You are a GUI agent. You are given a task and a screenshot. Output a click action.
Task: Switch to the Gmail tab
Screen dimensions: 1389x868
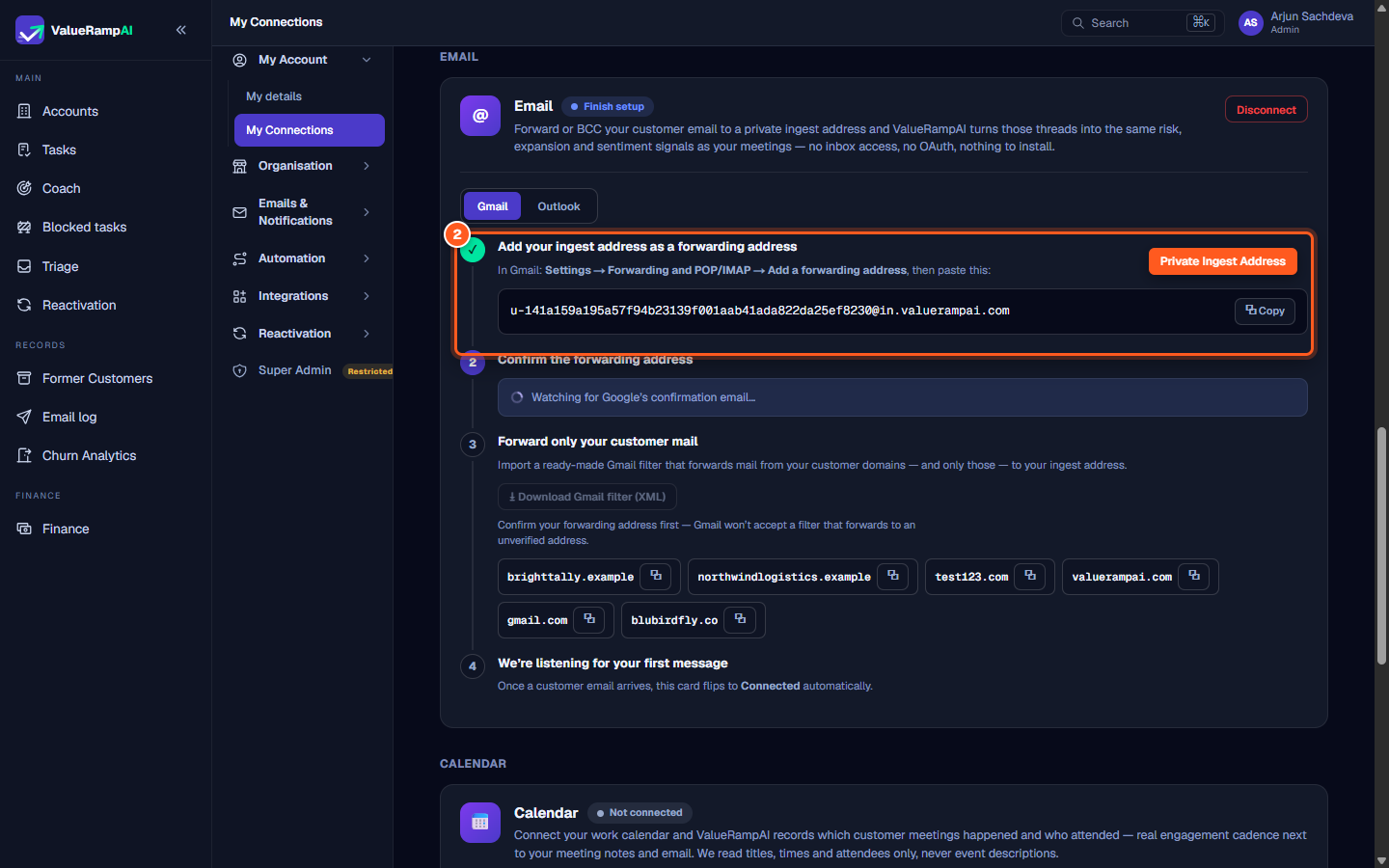[492, 206]
